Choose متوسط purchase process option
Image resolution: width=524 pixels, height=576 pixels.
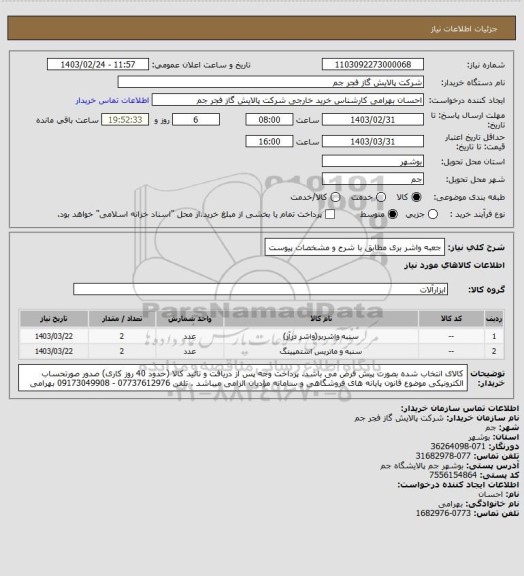(x=393, y=214)
